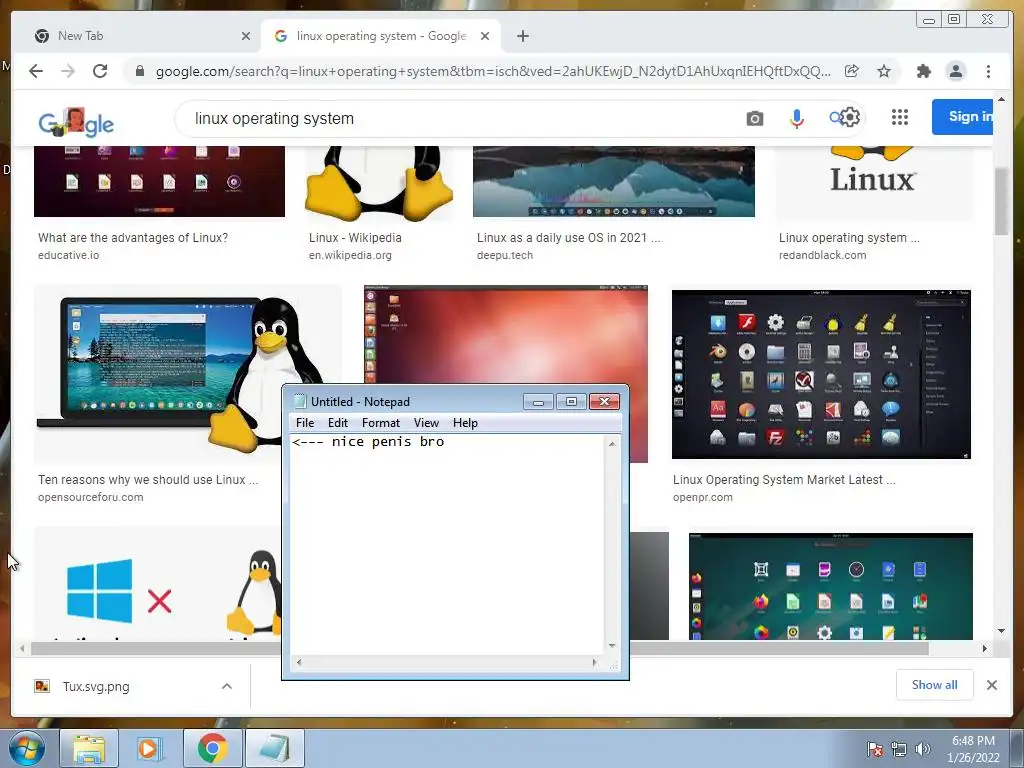Open 'What are the advantages of Linux?' result

[x=133, y=238]
